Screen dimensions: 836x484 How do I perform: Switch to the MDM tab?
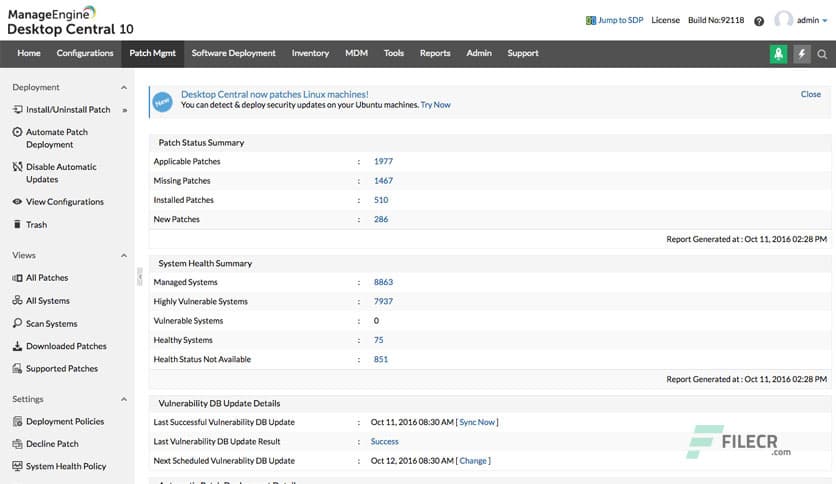pos(356,53)
